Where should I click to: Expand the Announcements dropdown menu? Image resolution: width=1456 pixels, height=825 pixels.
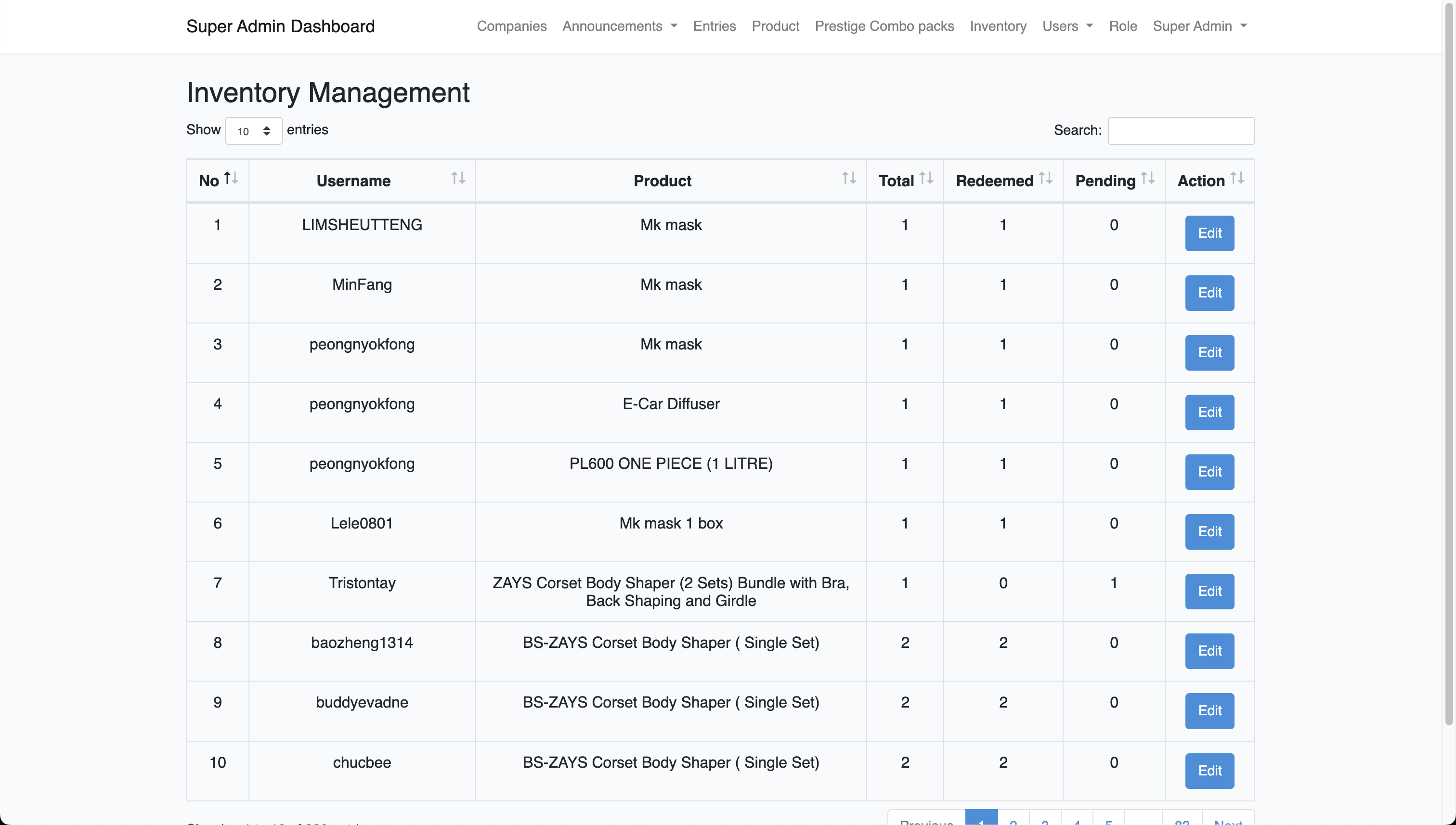(620, 26)
